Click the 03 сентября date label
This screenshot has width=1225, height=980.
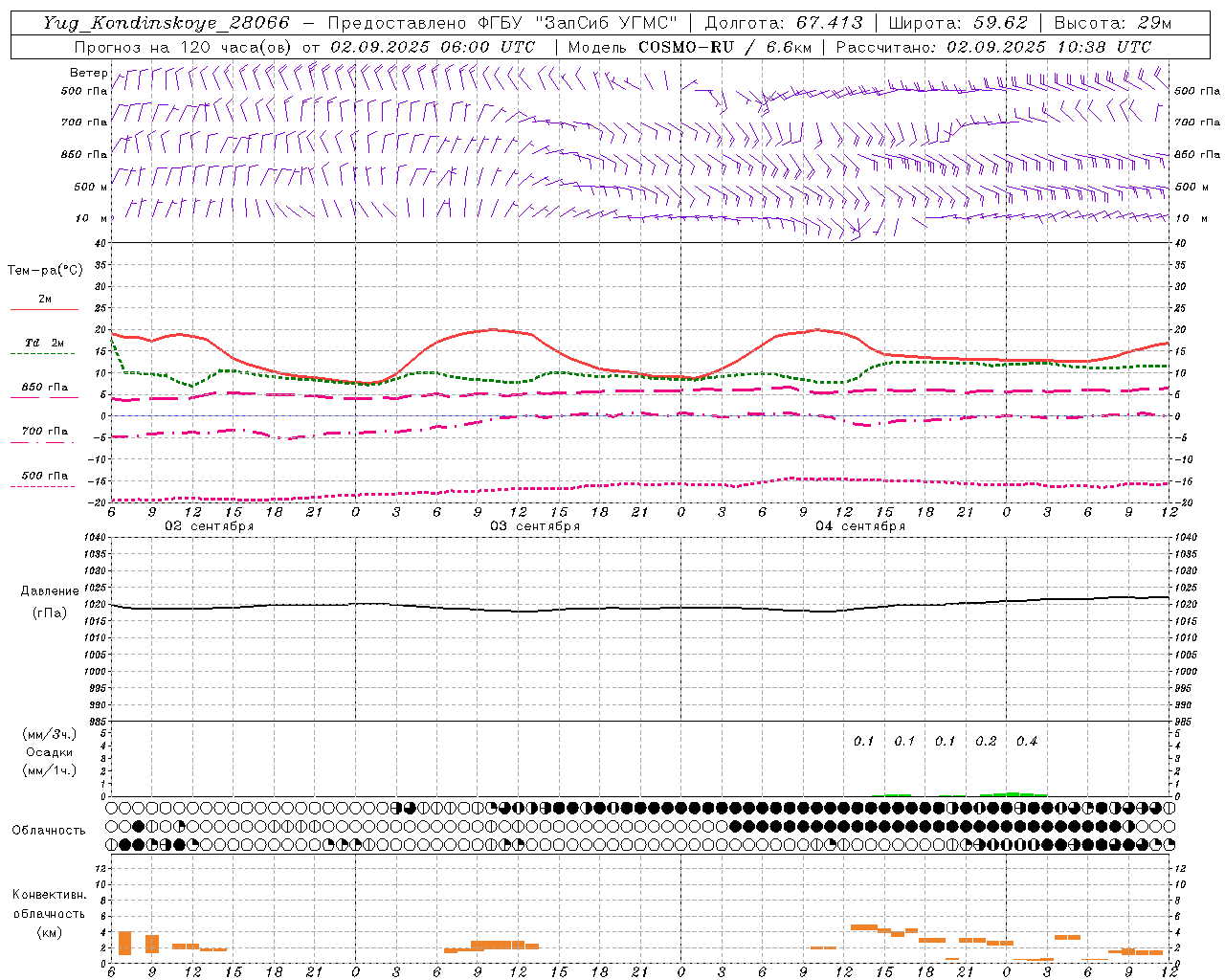(x=535, y=526)
